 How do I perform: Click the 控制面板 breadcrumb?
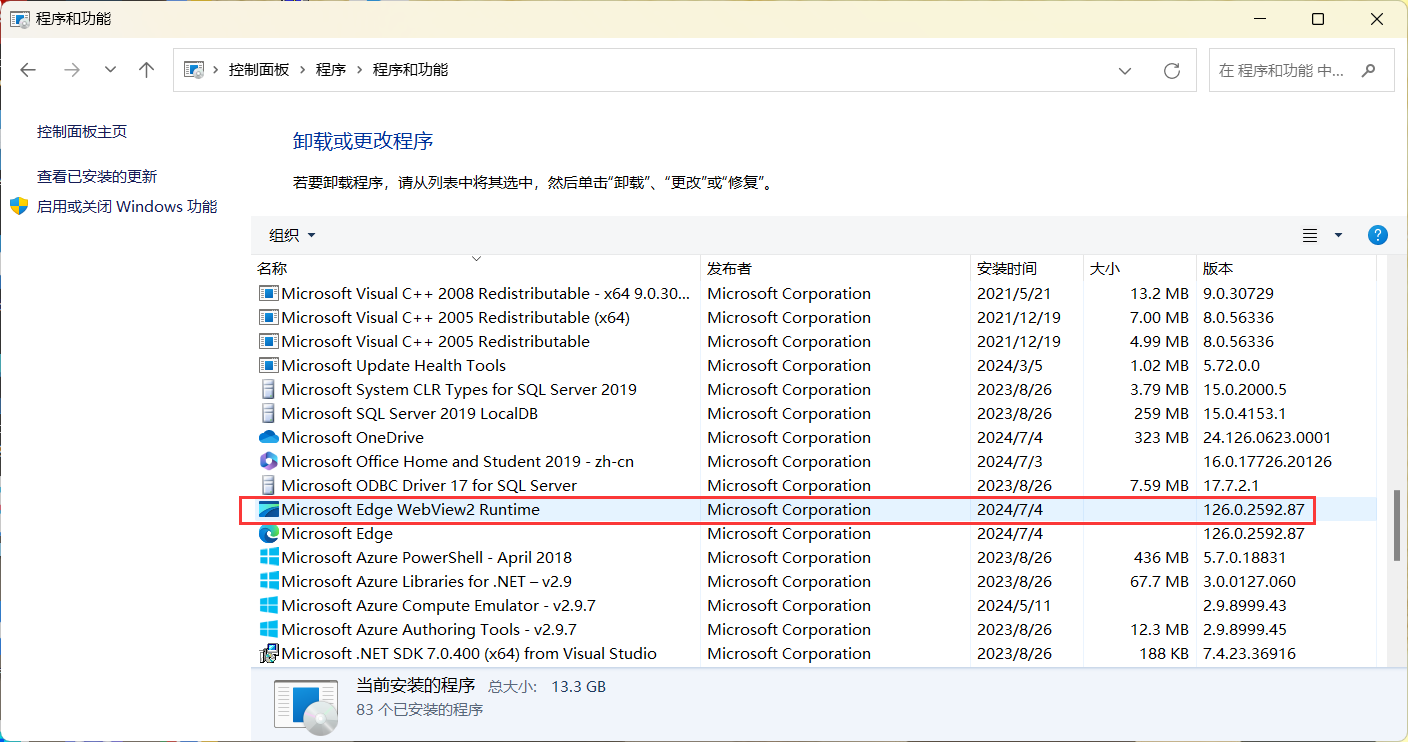tap(259, 70)
